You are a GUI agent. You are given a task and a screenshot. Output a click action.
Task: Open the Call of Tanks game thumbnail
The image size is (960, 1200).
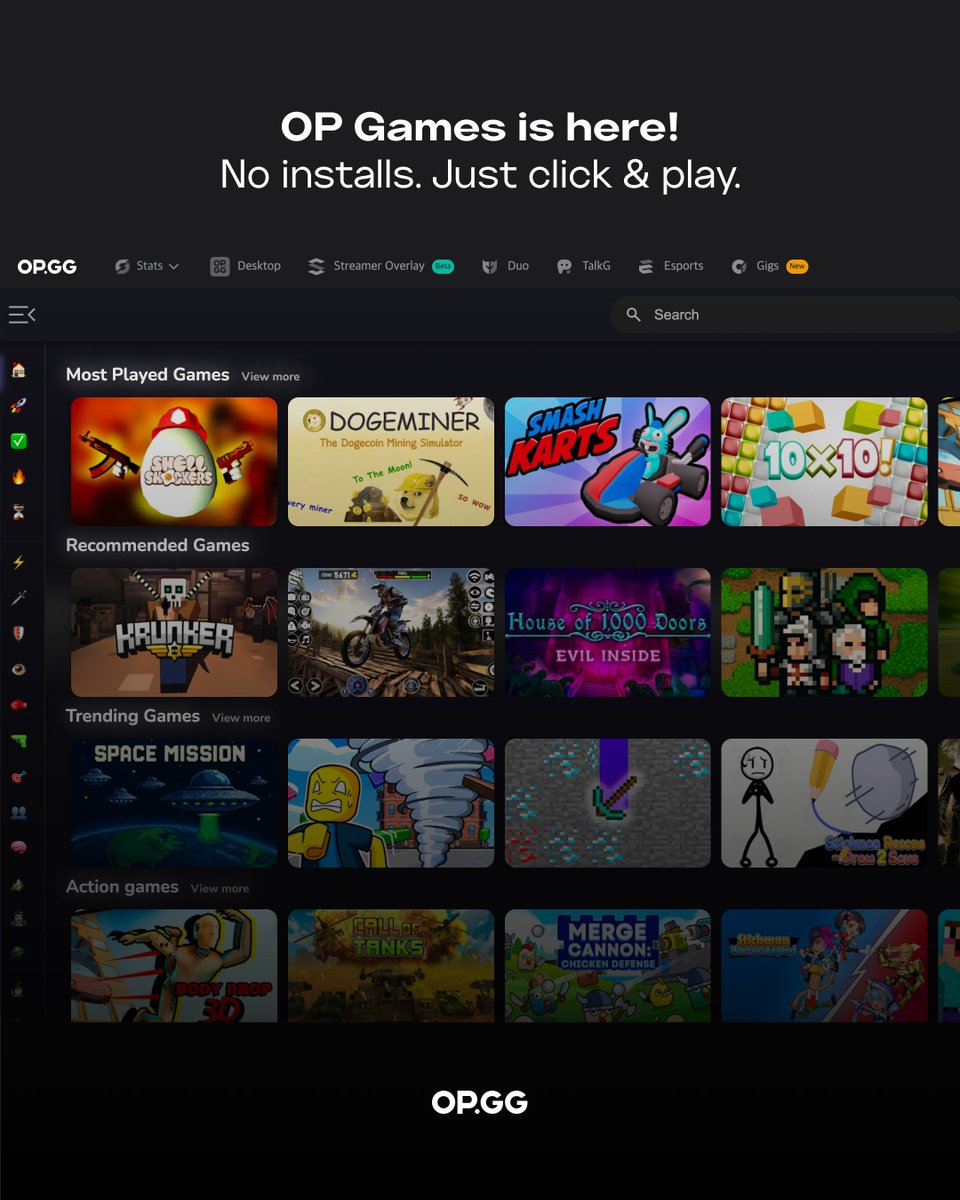coord(391,965)
